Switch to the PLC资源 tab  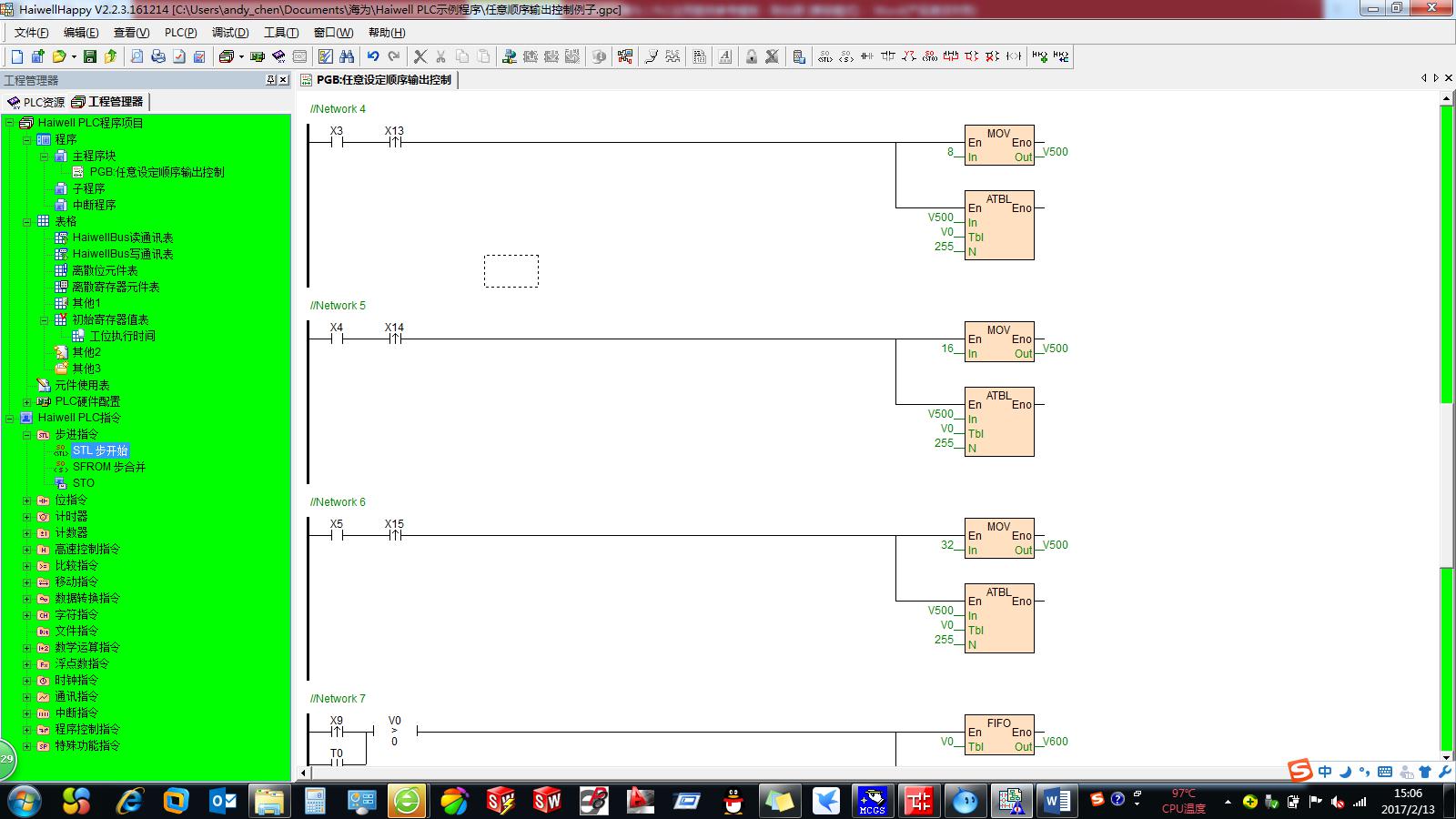[x=36, y=102]
